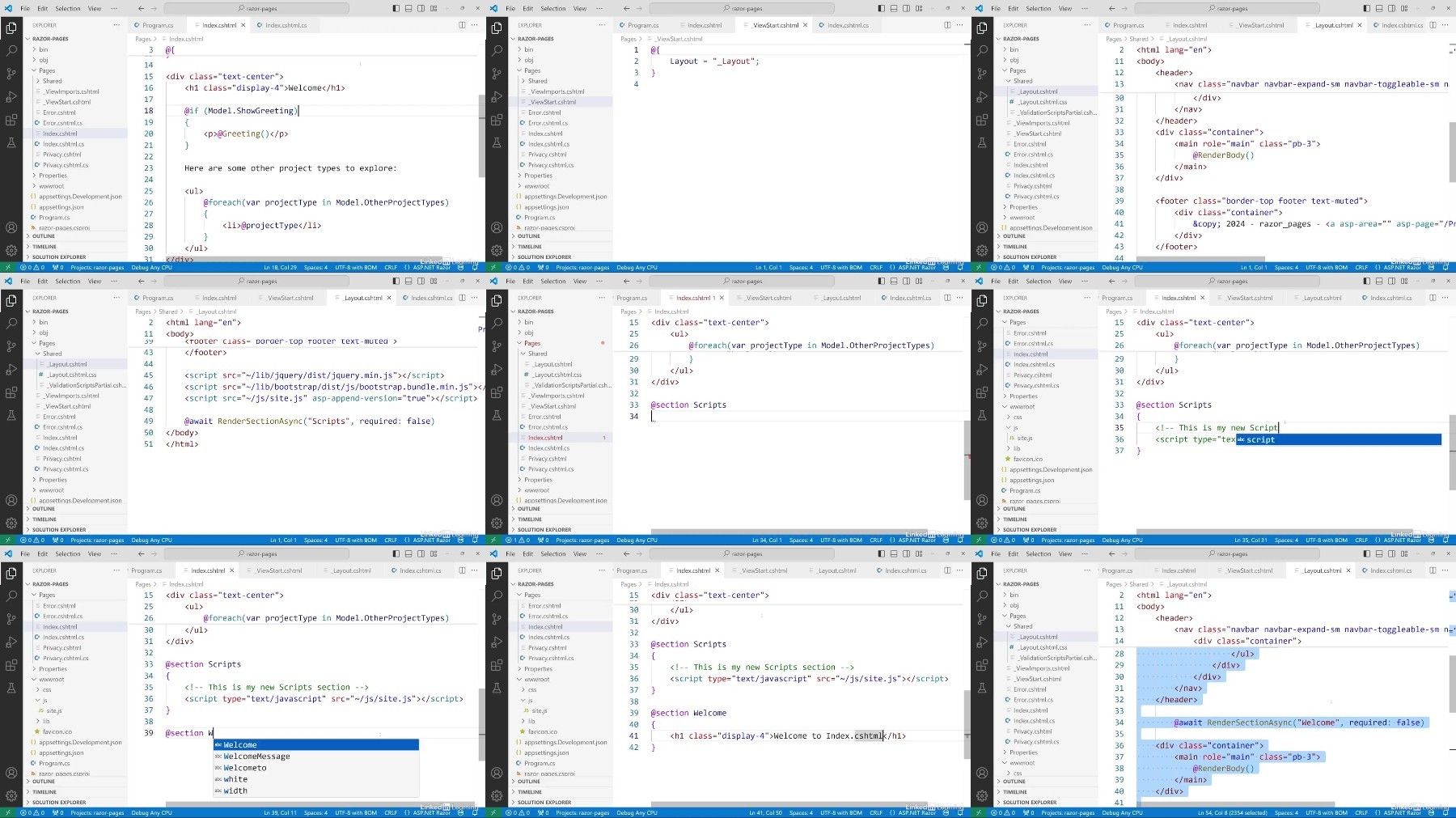Open title bar ellipsis menu in top-left window
Viewport: 1456px width, 818px height.
coord(116,8)
